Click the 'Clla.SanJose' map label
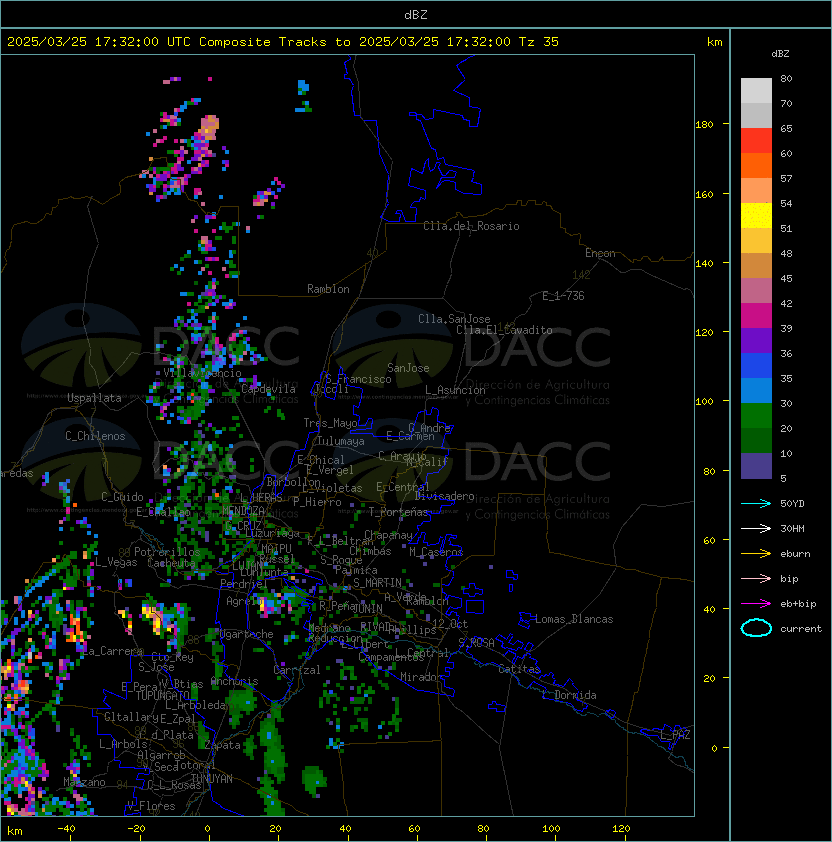Viewport: 832px width, 842px height. (454, 319)
